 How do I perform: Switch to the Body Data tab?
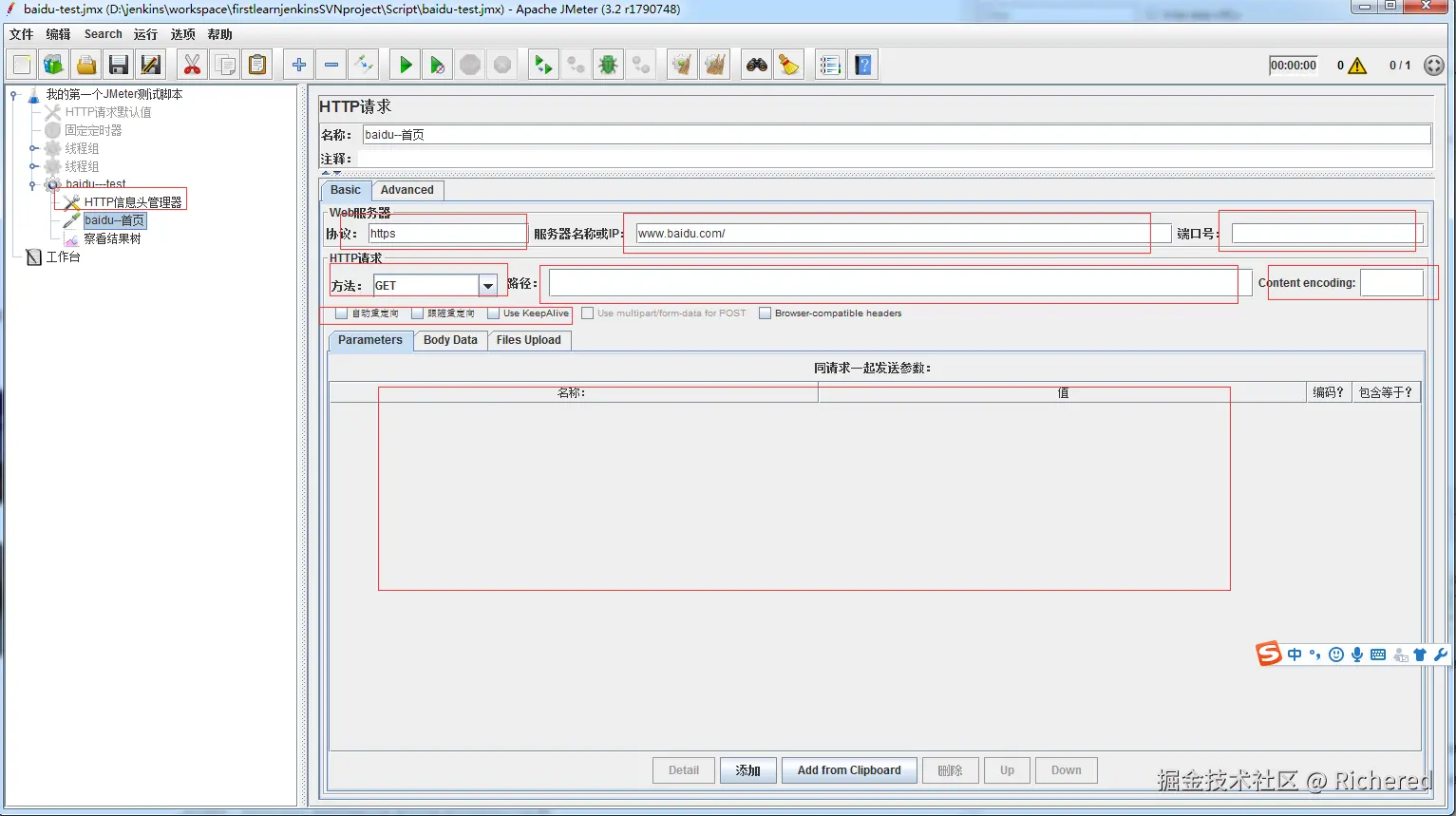click(x=450, y=340)
